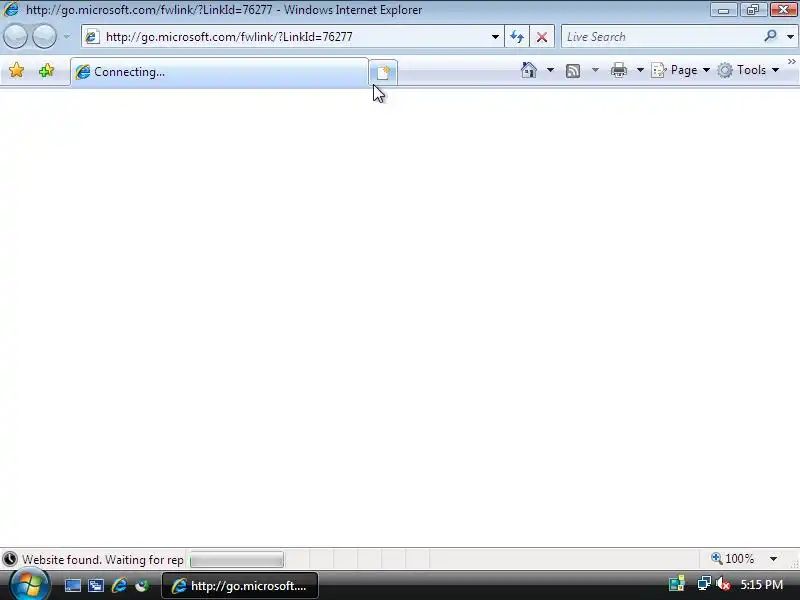Minimize the Internet Explorer window

723,10
